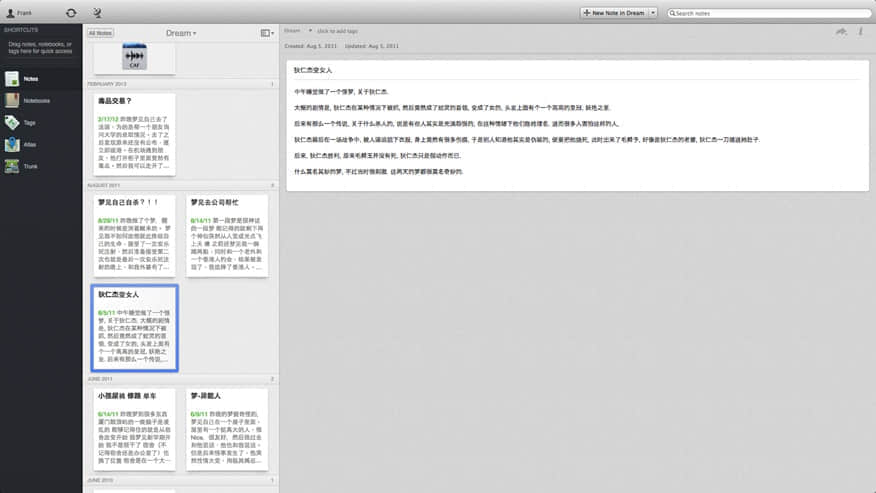
Task: Focus the Search notes field
Action: (769, 13)
